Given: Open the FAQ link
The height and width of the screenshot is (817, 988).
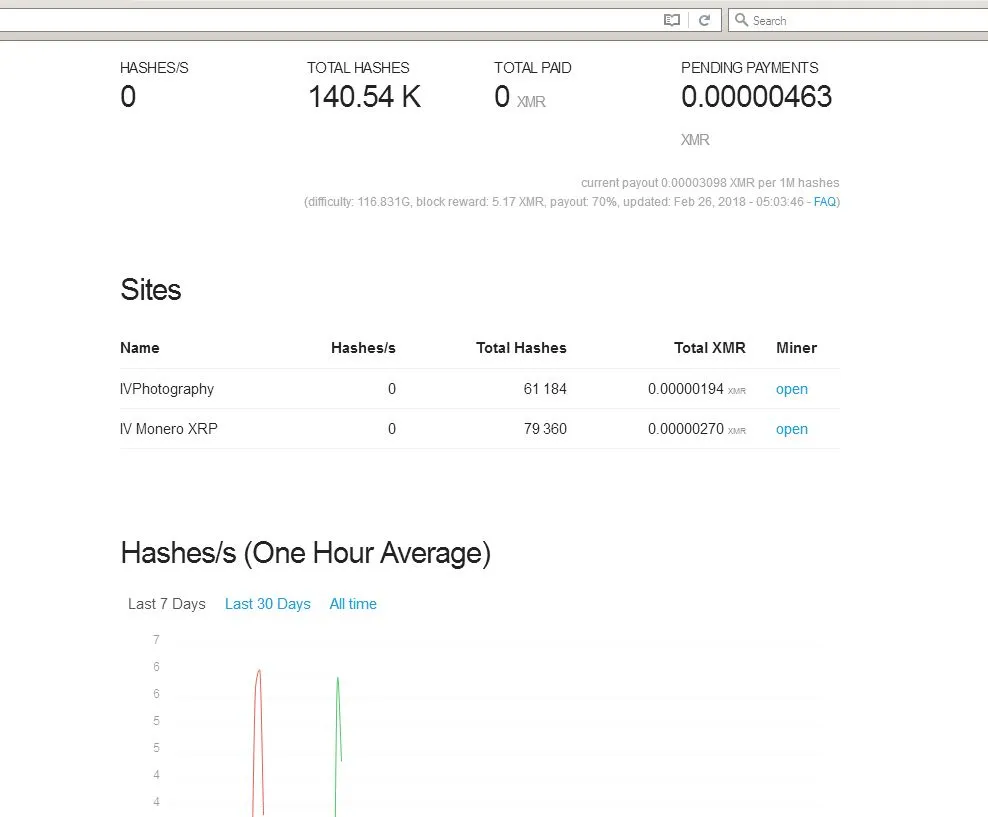Looking at the screenshot, I should point(824,202).
